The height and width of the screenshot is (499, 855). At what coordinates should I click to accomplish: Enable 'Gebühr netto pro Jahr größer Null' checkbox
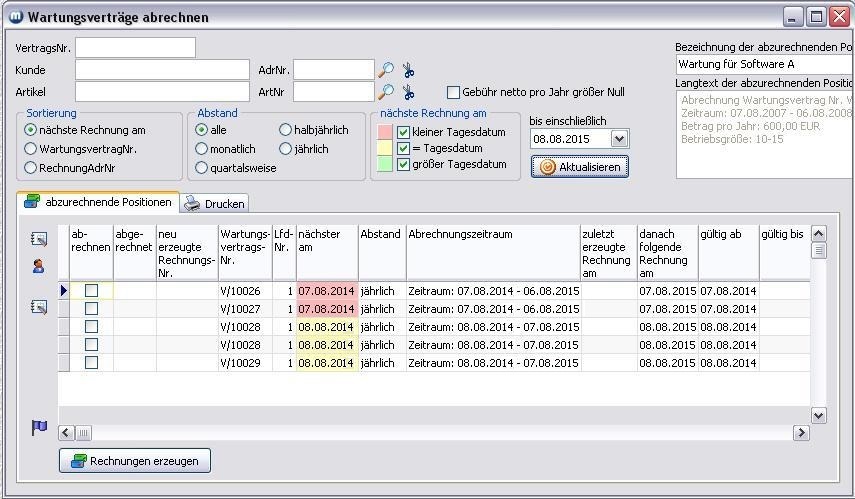click(453, 92)
